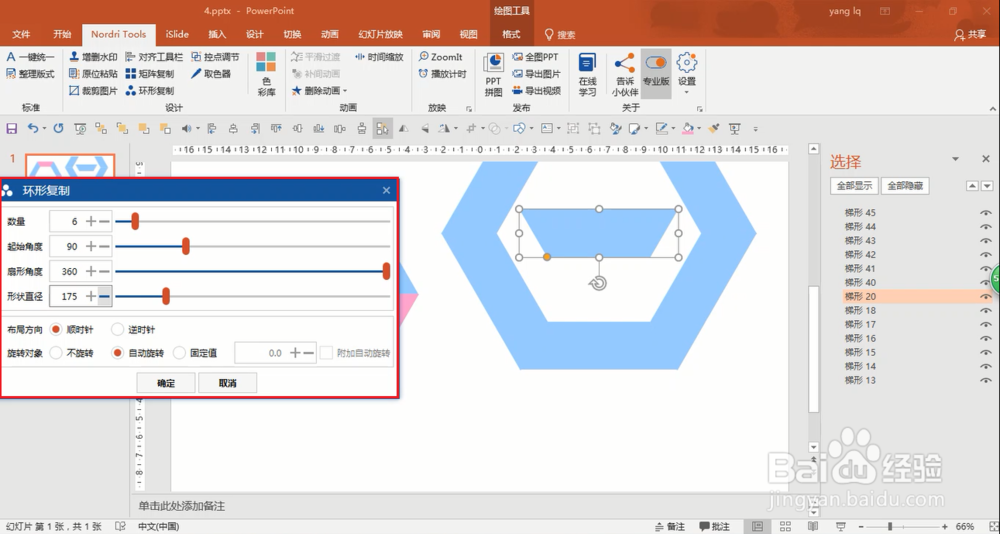Click the 数量 quantity slider handle
Viewport: 1000px width, 534px height.
click(x=135, y=221)
